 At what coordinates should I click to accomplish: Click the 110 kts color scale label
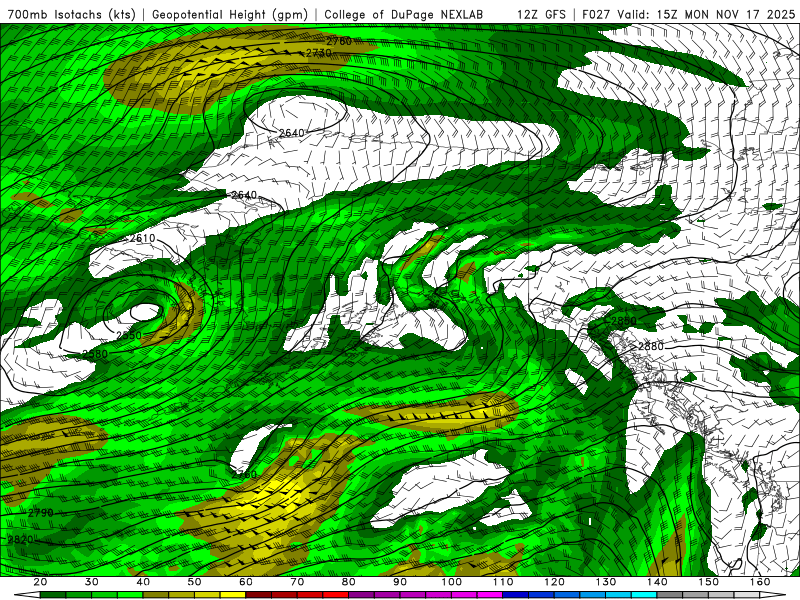[503, 582]
